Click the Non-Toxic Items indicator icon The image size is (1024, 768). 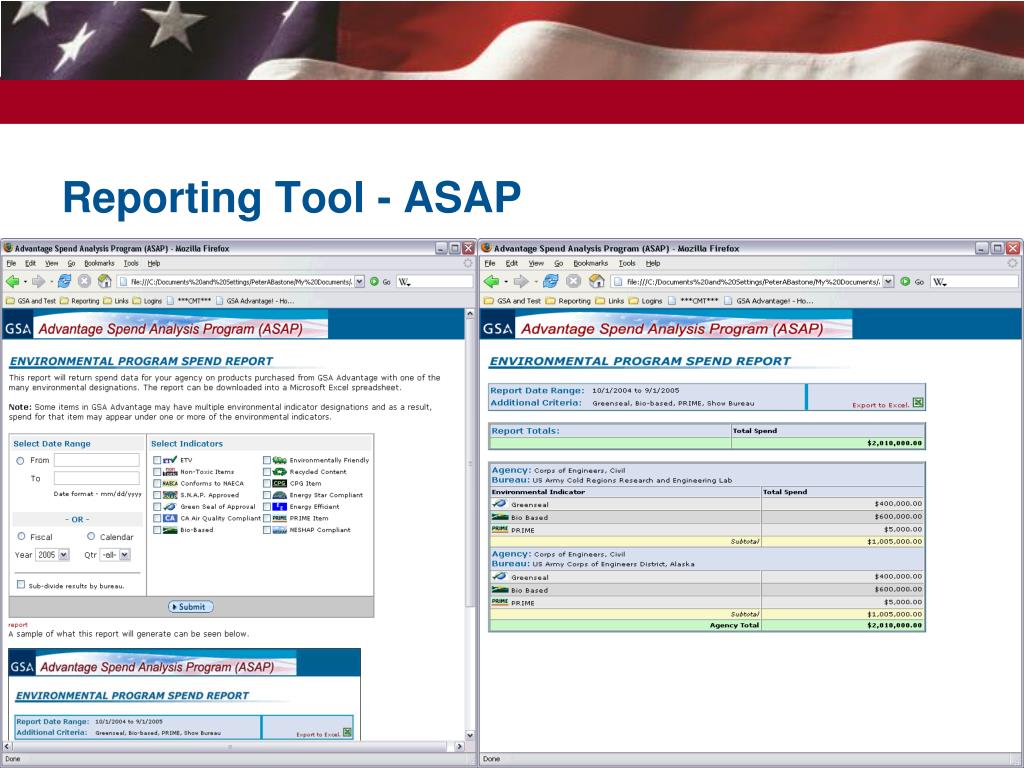pyautogui.click(x=170, y=472)
